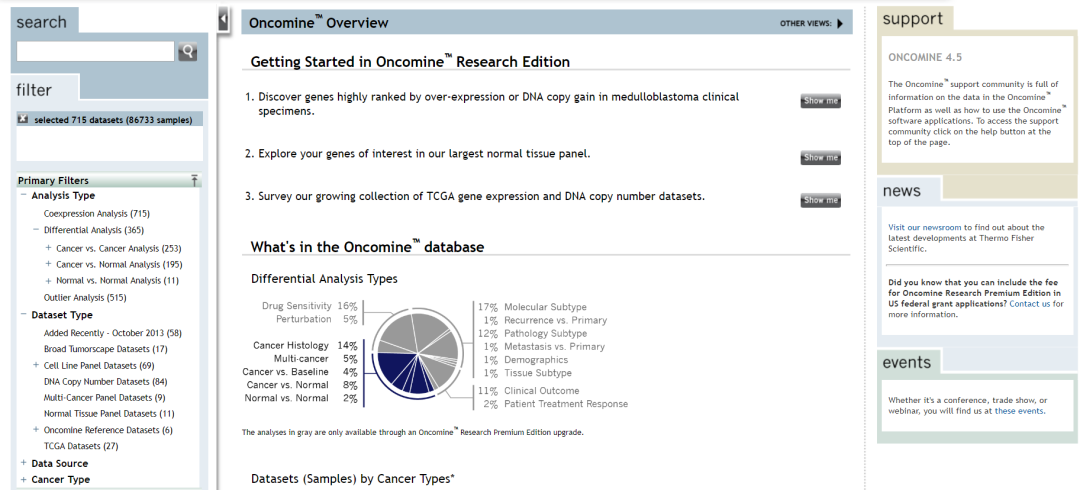Follow the these events link
Viewport: 1080px width, 490px height.
click(1019, 411)
